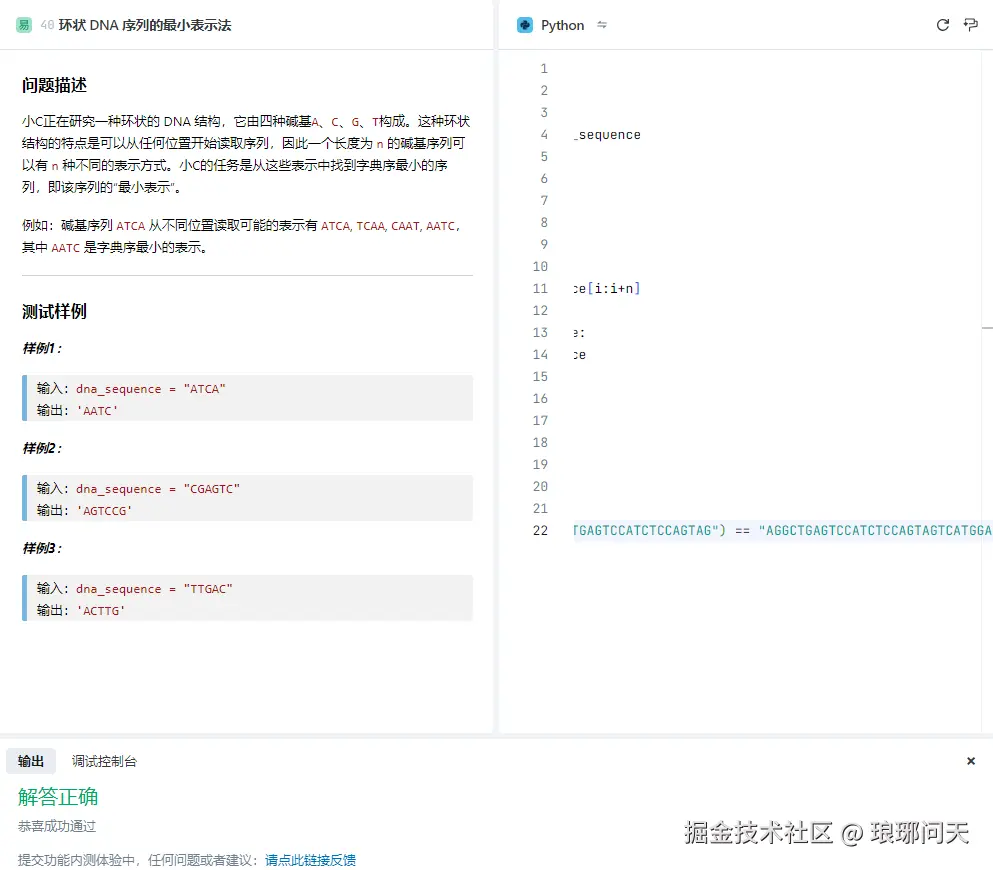The image size is (993, 870).
Task: Click the highlighted ATCA code in the description
Action: coord(130,225)
